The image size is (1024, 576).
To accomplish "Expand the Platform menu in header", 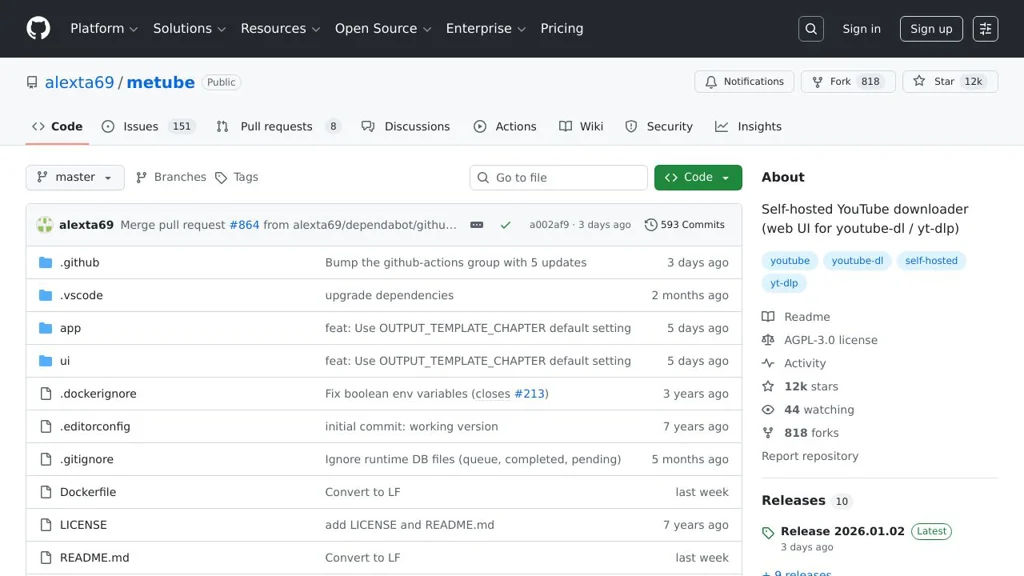I will point(103,28).
